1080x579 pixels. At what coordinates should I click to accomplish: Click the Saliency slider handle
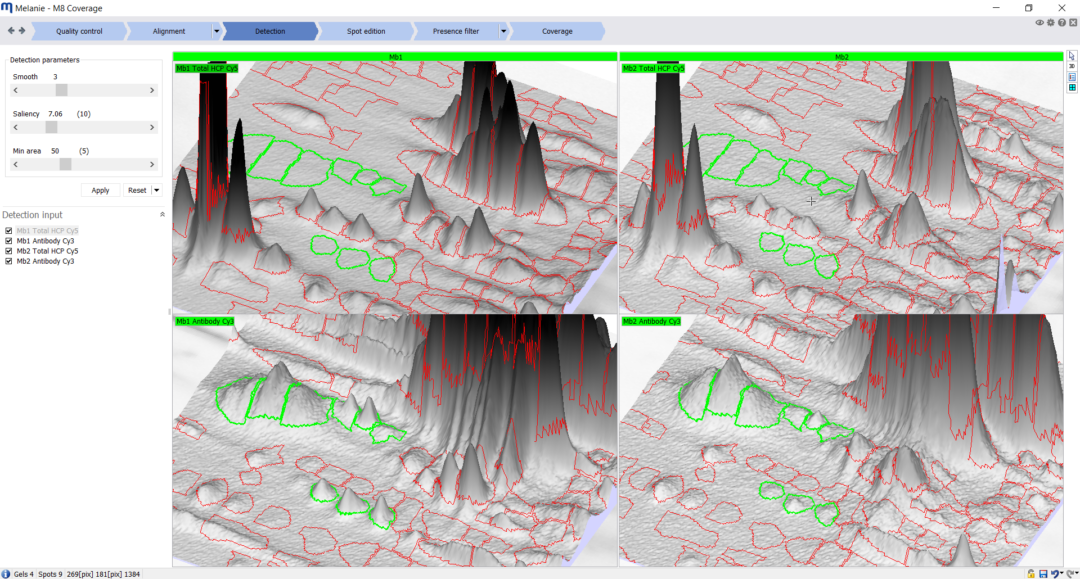pyautogui.click(x=51, y=128)
